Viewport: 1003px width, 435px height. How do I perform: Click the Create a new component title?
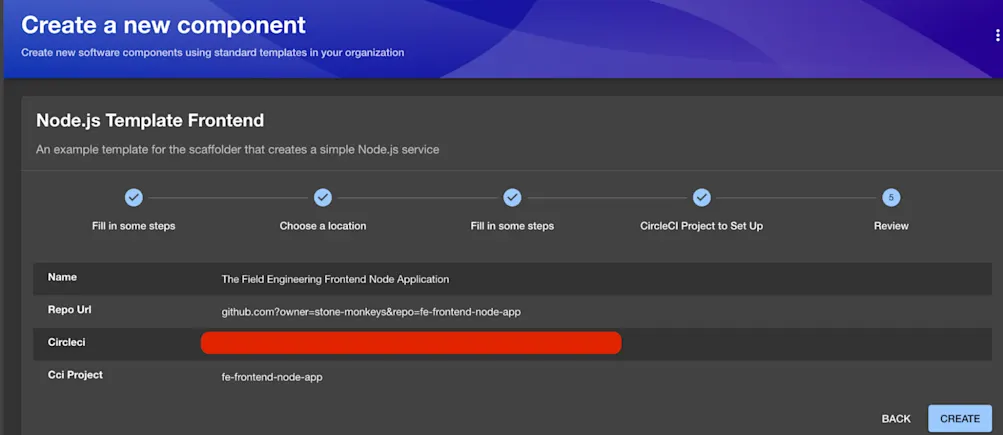164,25
